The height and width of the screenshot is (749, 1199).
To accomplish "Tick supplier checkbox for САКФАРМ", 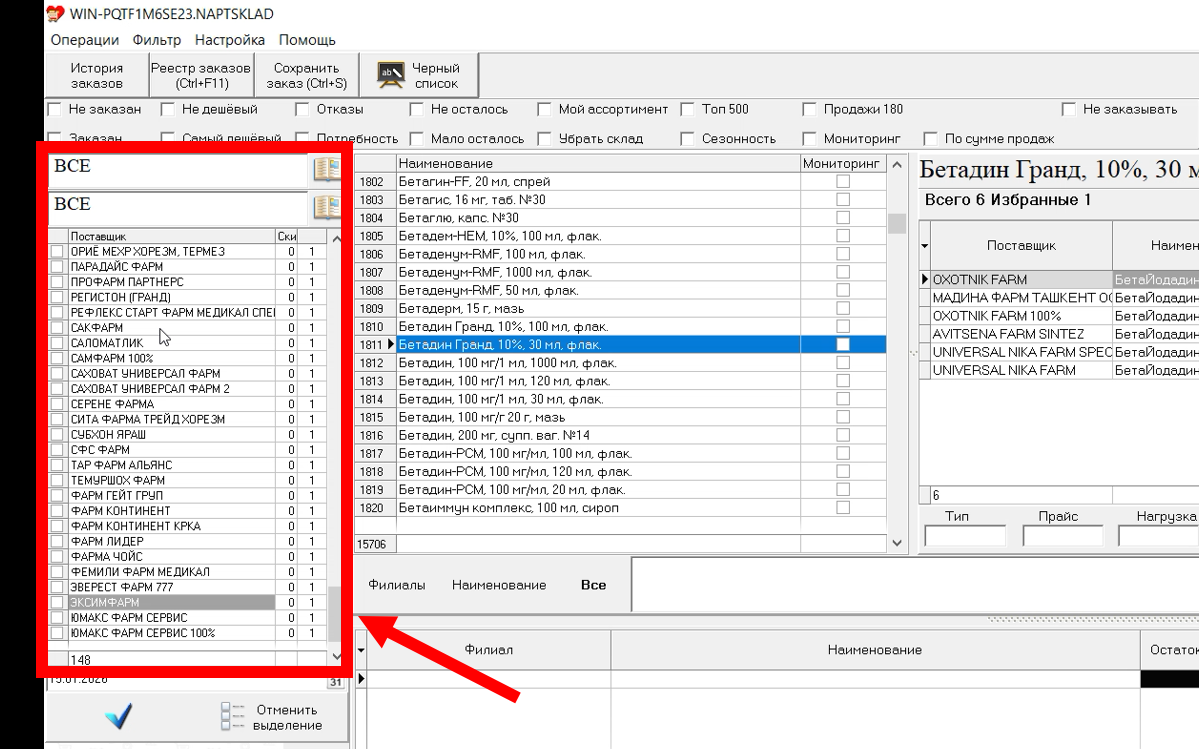I will tap(57, 327).
